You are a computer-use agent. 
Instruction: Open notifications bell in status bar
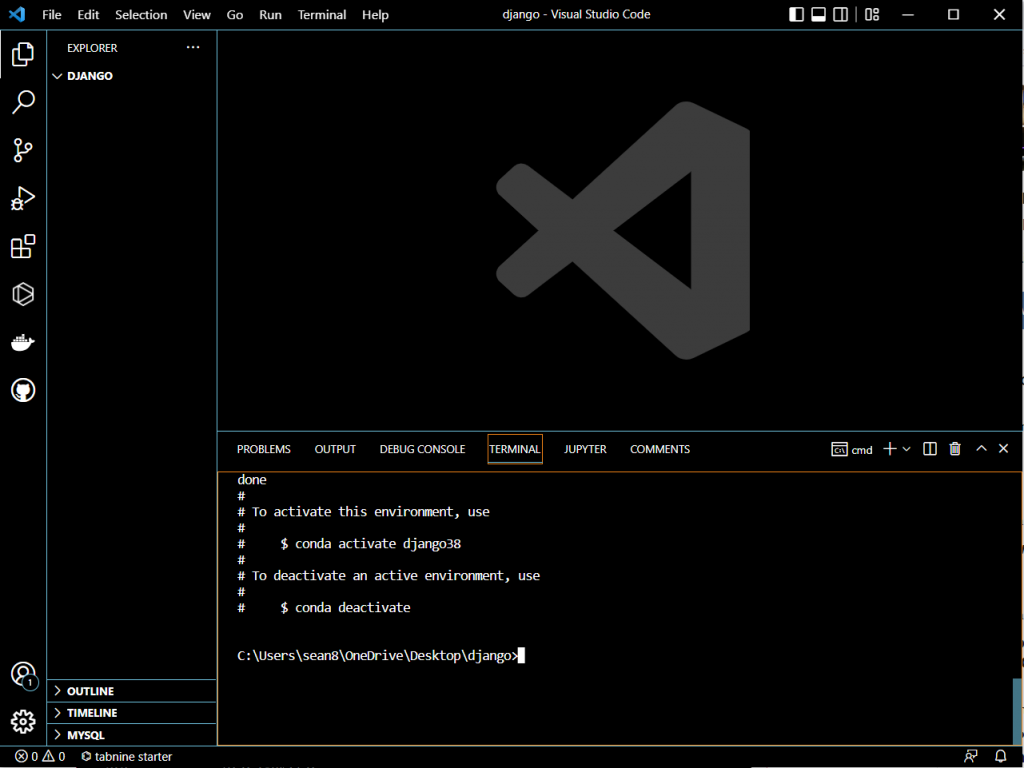click(1000, 756)
